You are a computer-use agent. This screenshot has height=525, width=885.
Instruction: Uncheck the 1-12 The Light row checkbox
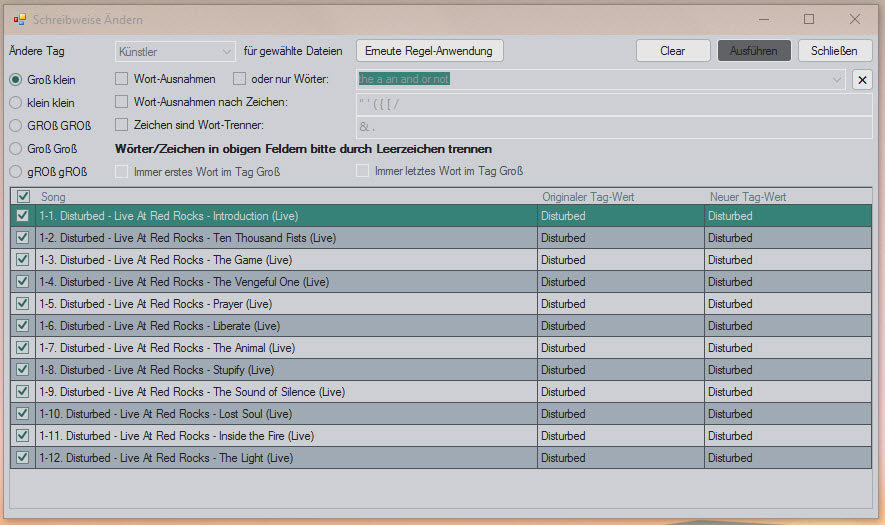click(x=23, y=458)
